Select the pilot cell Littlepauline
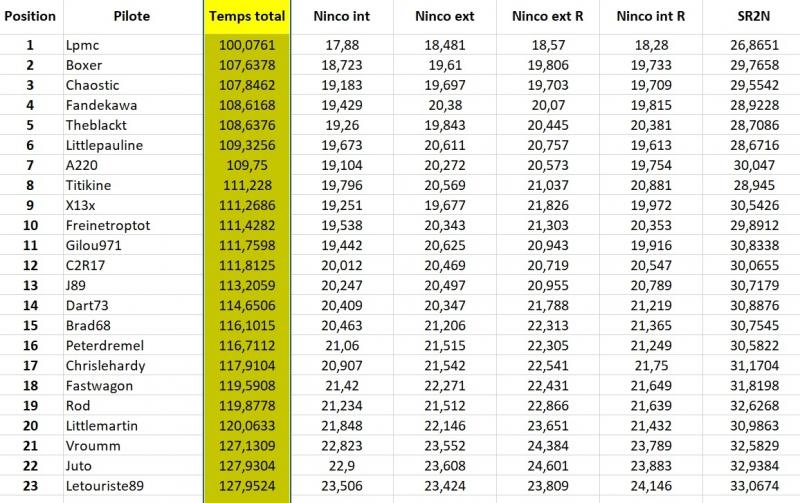This screenshot has width=800, height=503. click(x=132, y=145)
